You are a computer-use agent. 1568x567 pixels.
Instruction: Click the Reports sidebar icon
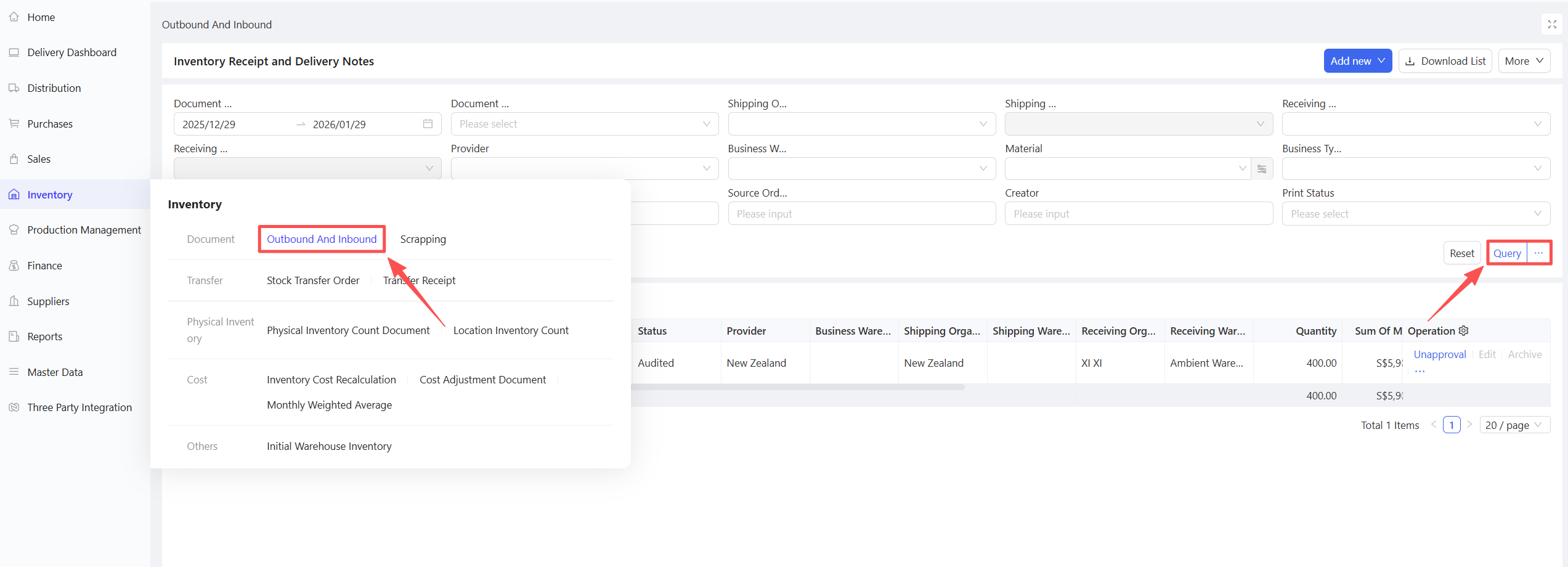[14, 337]
